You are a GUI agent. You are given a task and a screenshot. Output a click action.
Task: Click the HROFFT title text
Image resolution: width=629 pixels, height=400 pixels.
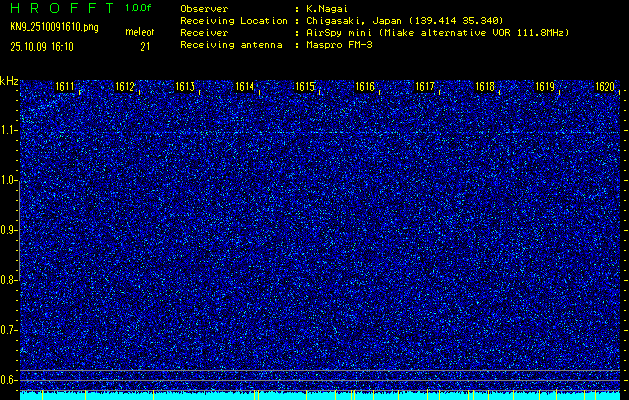(x=60, y=8)
